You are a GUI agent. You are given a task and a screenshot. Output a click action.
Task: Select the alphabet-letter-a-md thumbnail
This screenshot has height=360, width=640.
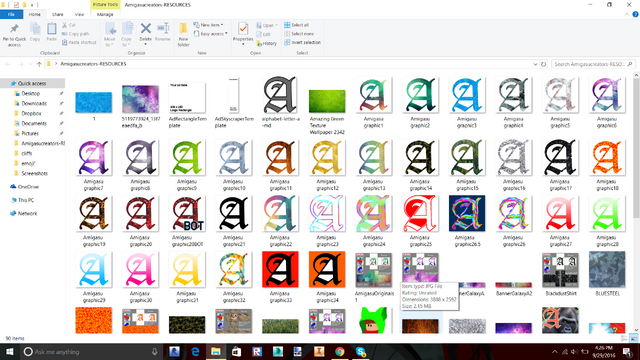click(280, 95)
